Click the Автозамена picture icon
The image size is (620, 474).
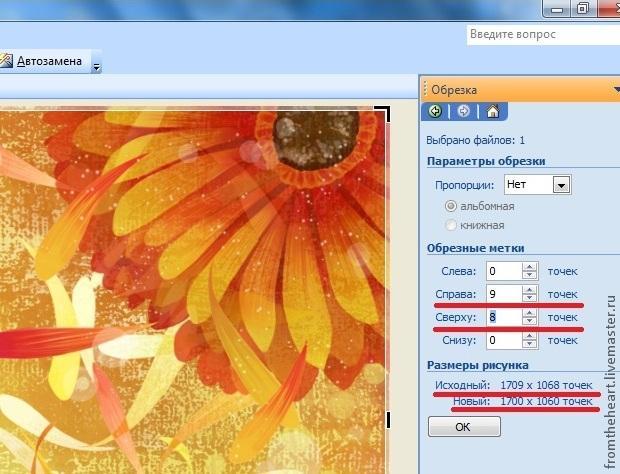pyautogui.click(x=6, y=60)
